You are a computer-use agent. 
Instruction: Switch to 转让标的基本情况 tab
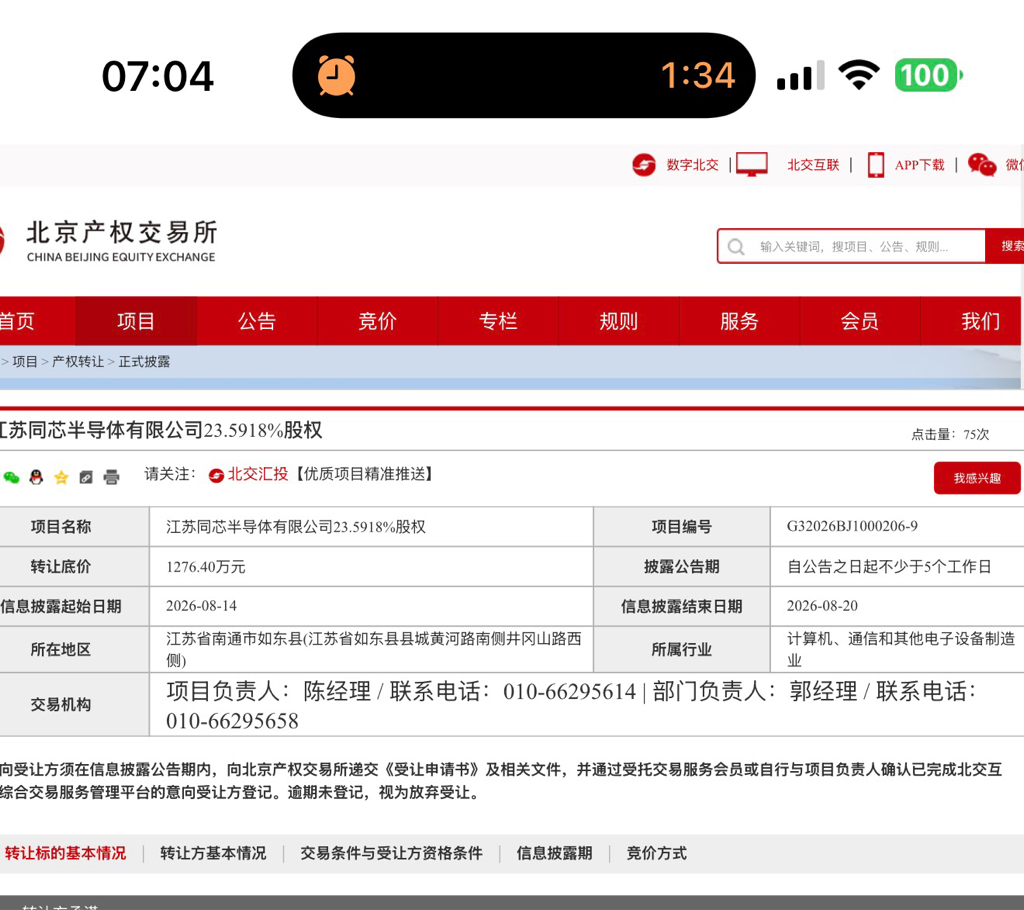click(65, 854)
